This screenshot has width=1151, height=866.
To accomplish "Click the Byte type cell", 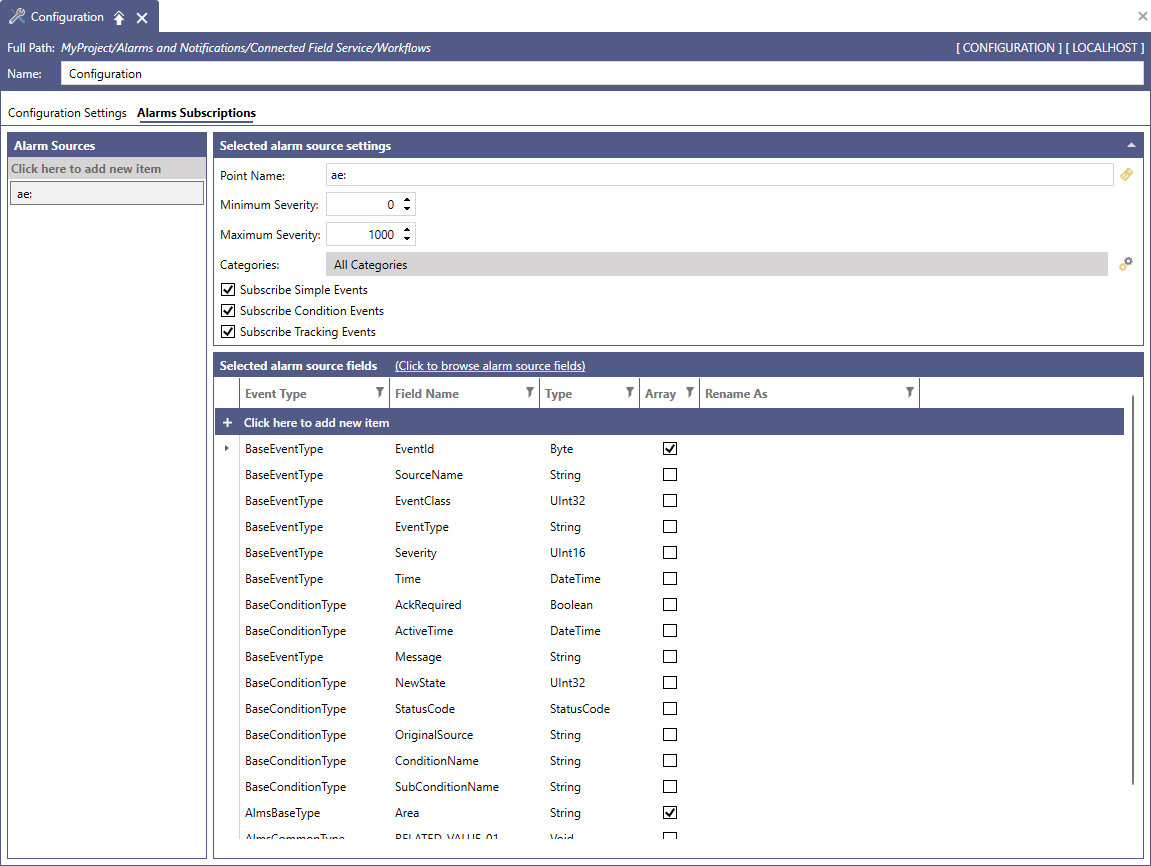I will pos(562,448).
